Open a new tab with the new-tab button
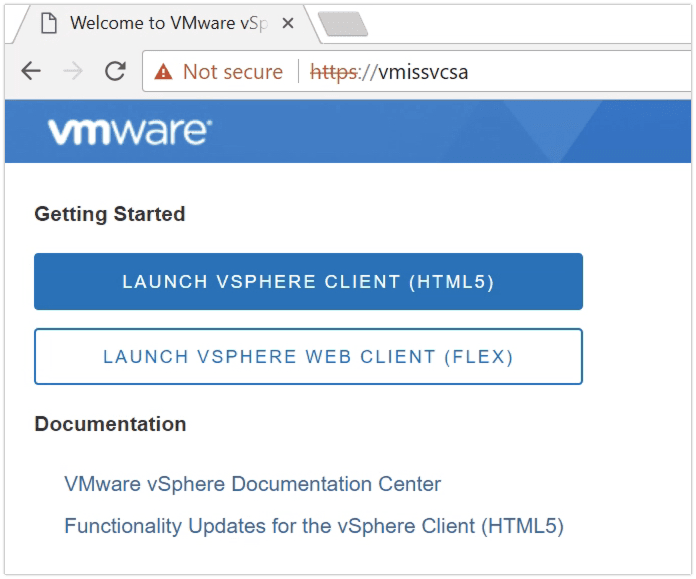The width and height of the screenshot is (696, 579). click(x=343, y=24)
